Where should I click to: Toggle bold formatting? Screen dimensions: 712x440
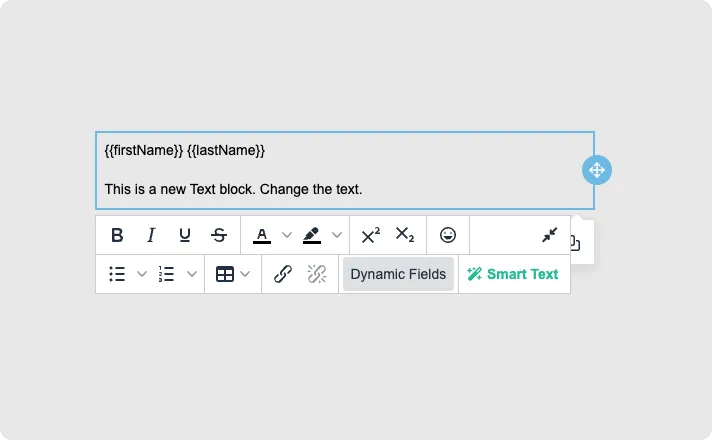point(117,235)
